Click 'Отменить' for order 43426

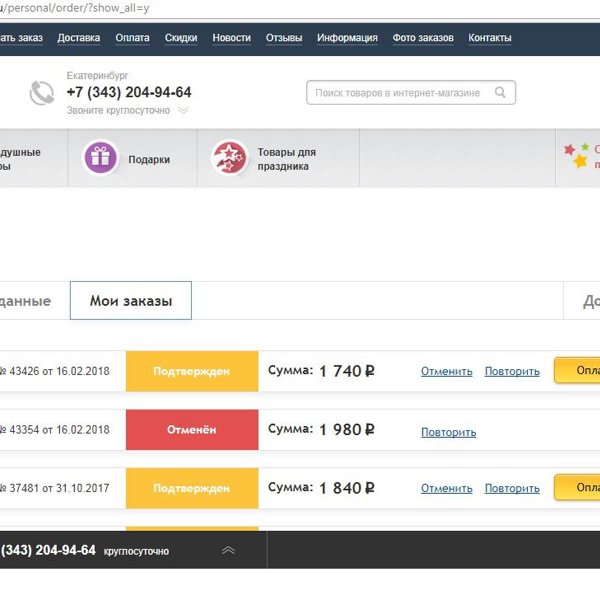(x=447, y=371)
